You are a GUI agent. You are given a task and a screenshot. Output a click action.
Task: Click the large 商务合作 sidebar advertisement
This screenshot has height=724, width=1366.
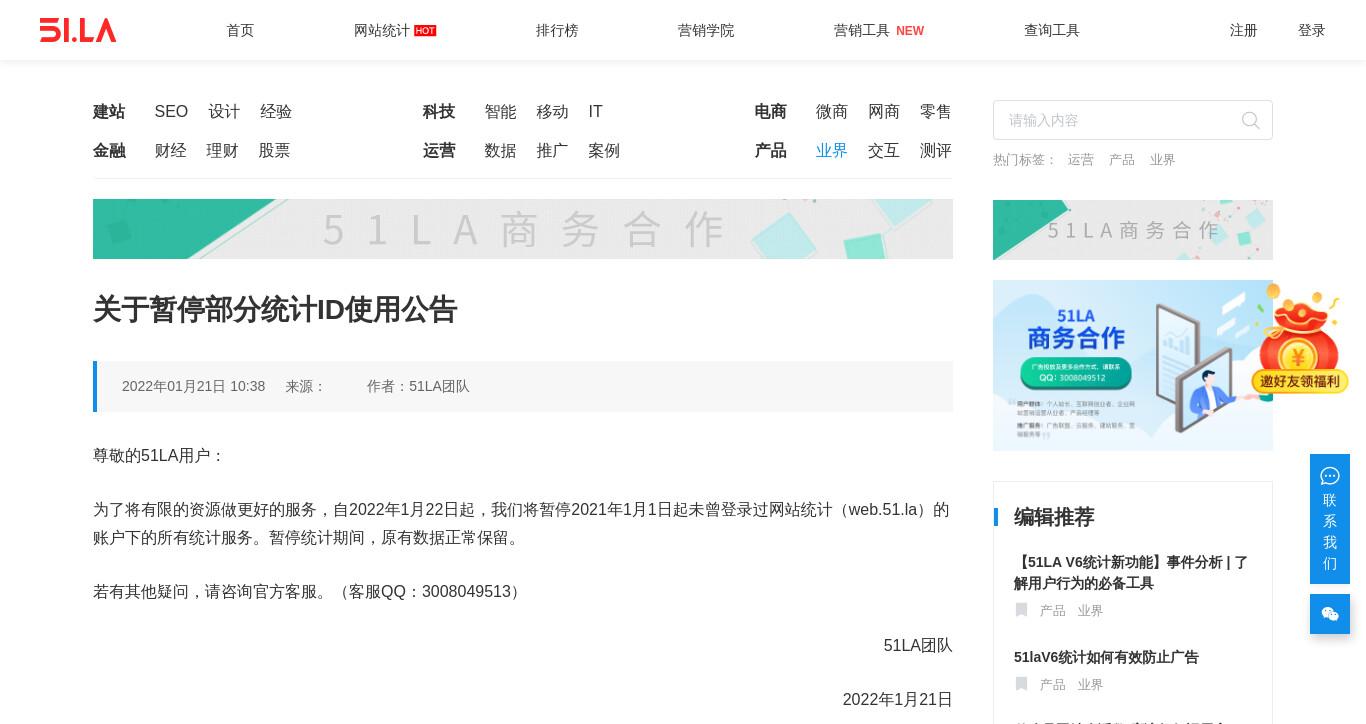pyautogui.click(x=1133, y=365)
